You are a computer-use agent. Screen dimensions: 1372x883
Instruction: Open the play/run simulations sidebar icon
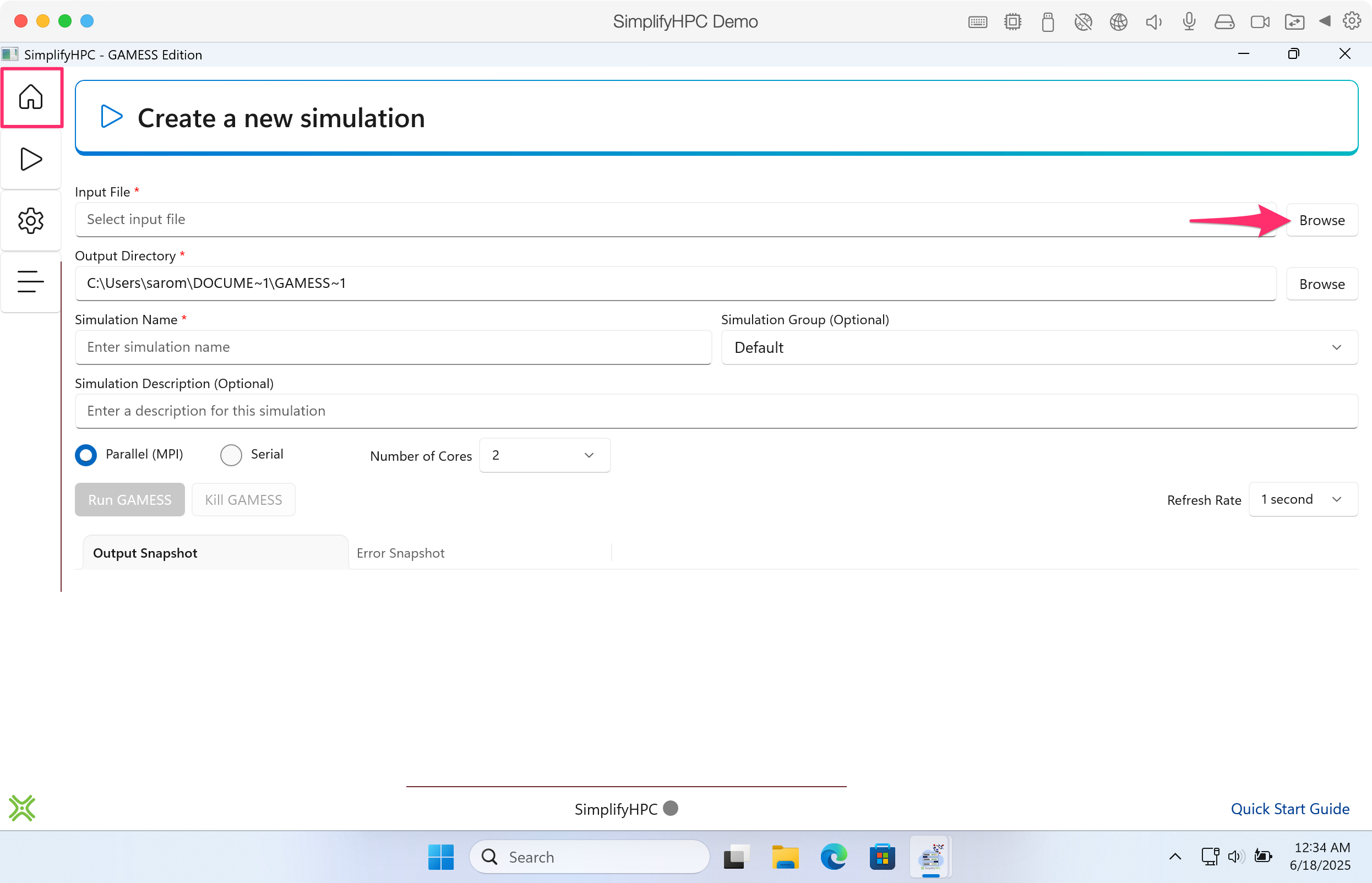[x=31, y=159]
